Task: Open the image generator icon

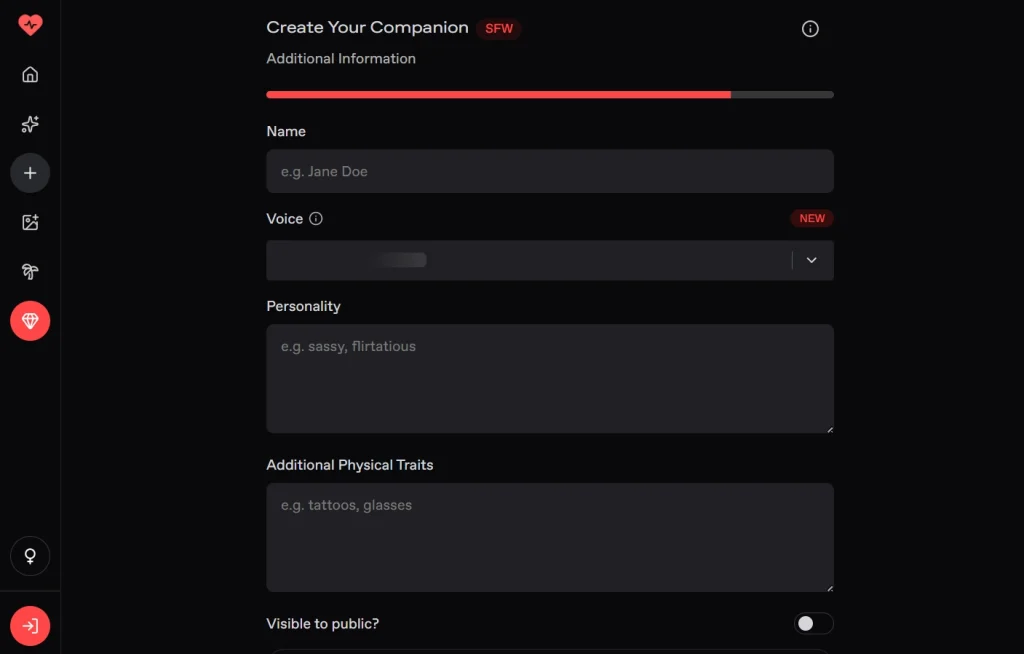Action: (x=30, y=222)
